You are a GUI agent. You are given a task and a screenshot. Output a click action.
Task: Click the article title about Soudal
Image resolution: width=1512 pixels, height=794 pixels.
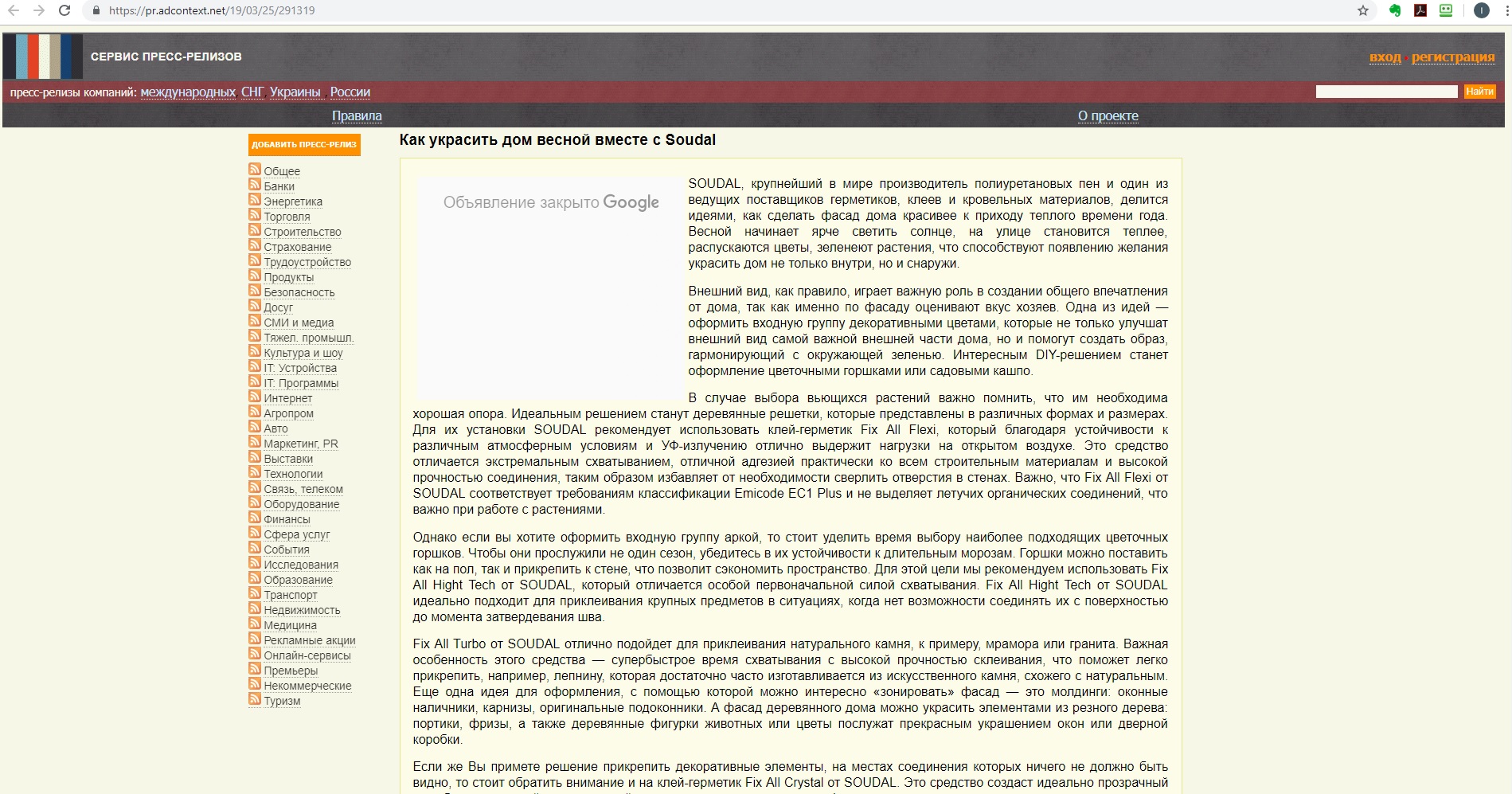coord(557,140)
